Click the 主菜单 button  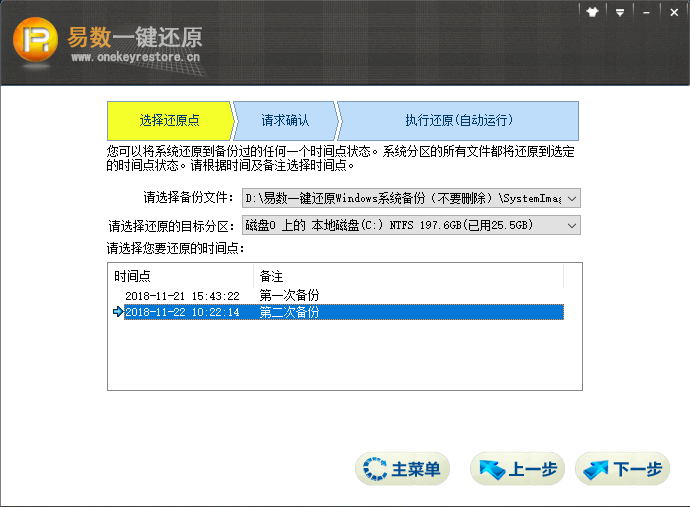pos(402,469)
